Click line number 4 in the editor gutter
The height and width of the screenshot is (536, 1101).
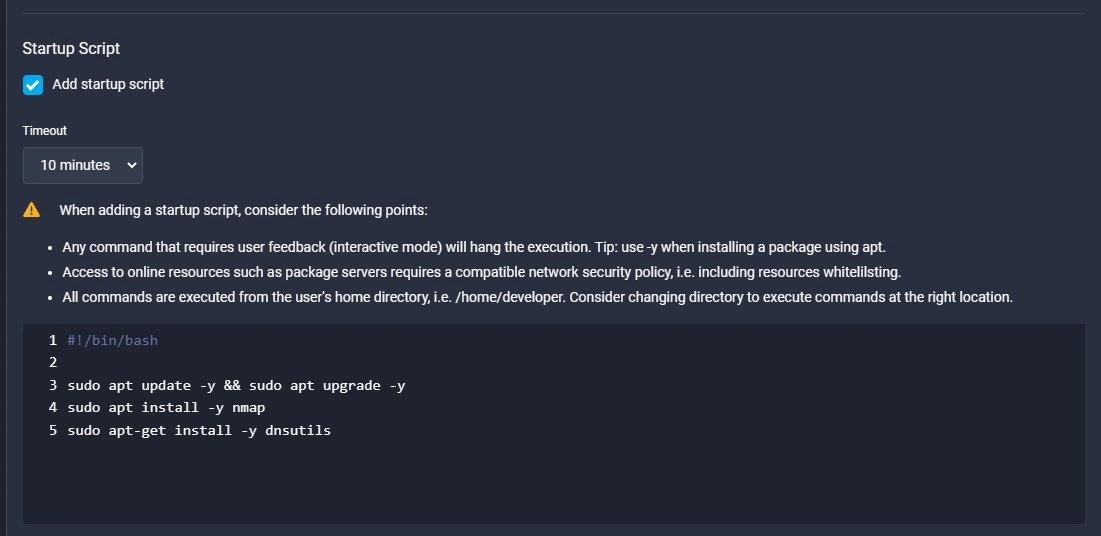pyautogui.click(x=53, y=407)
